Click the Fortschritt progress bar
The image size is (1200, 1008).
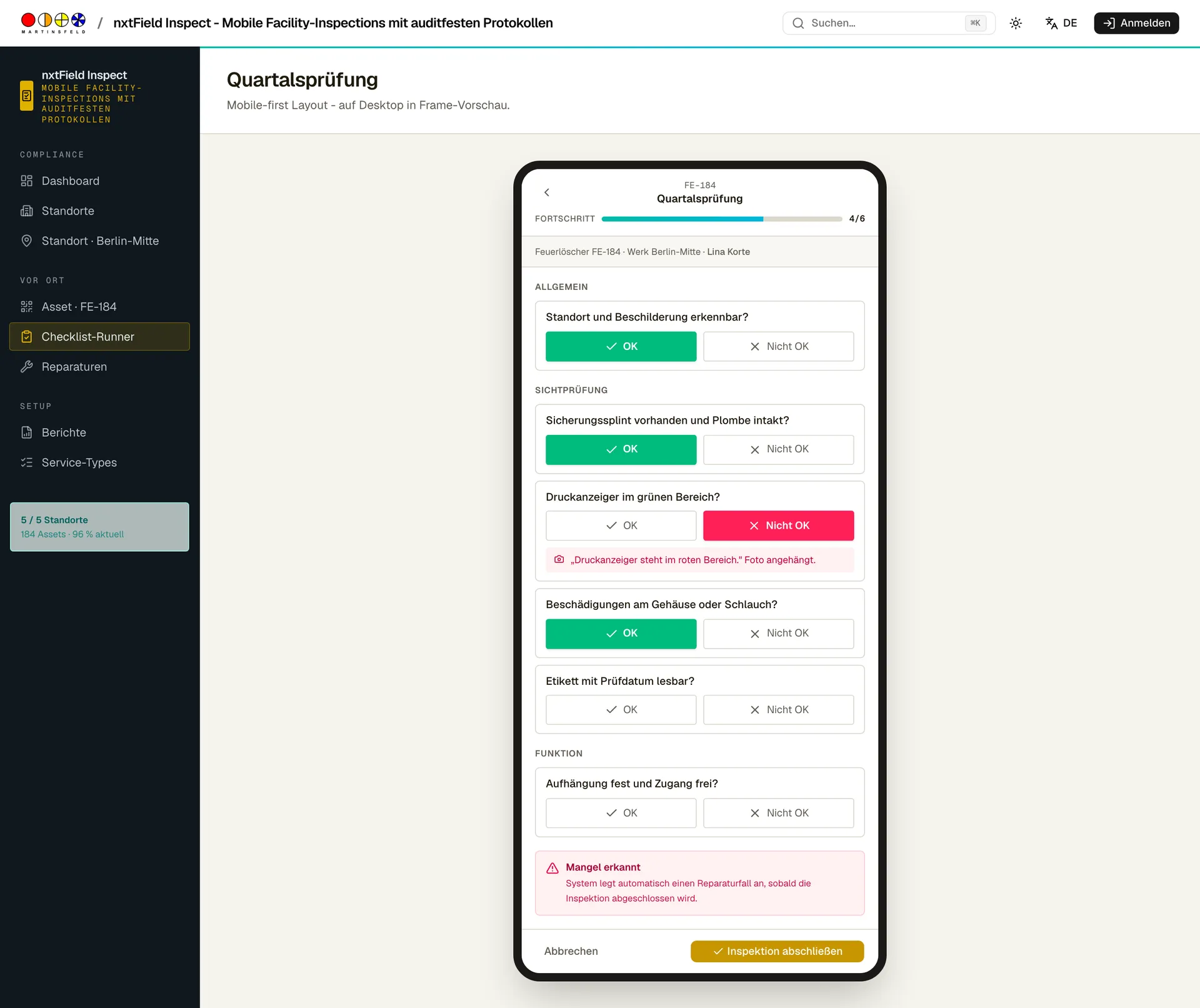[x=721, y=219]
